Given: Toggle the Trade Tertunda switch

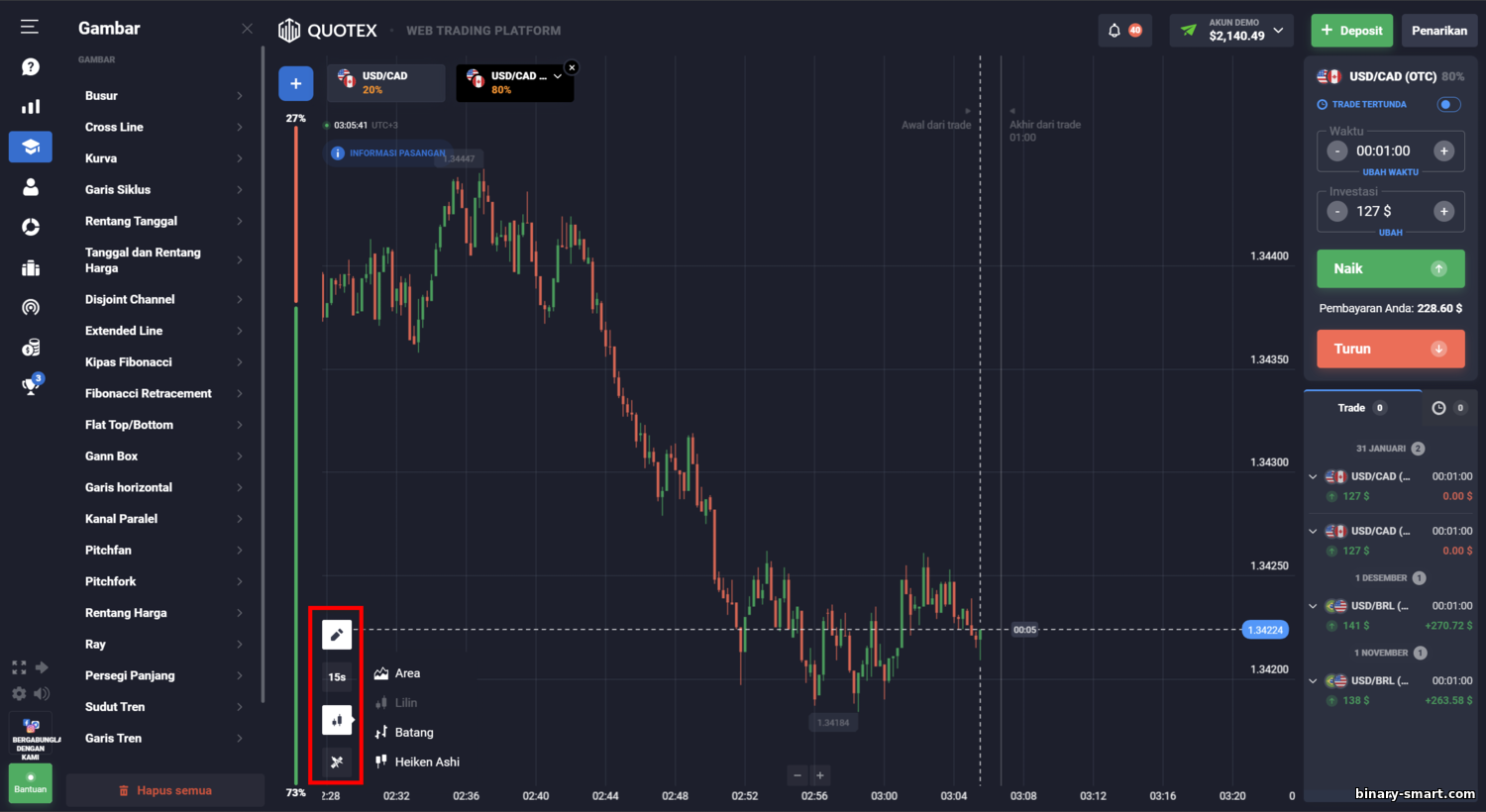Looking at the screenshot, I should click(x=1448, y=104).
